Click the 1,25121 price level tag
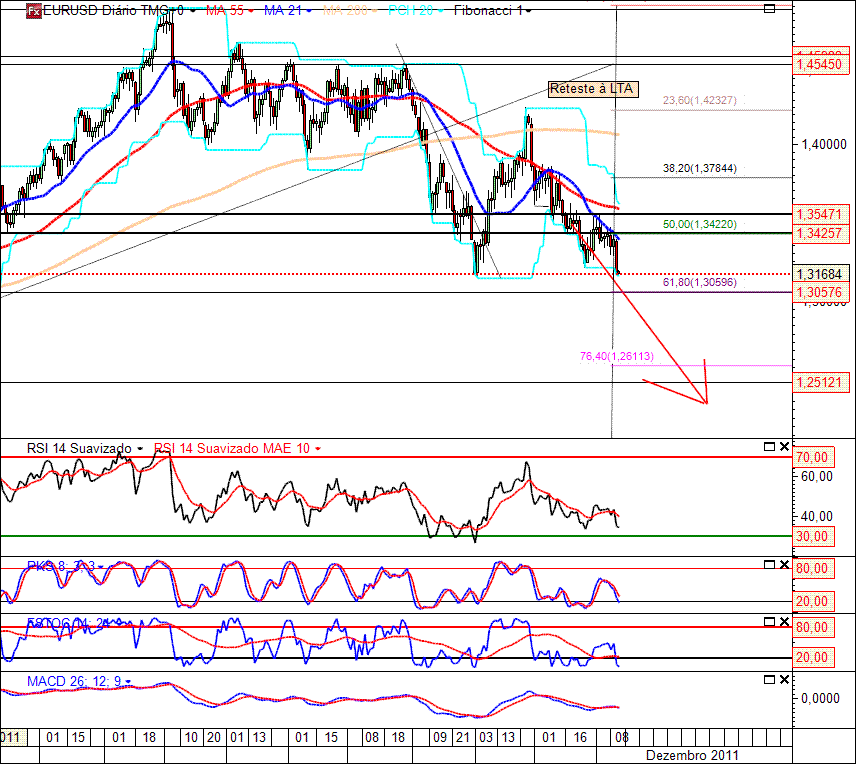The image size is (856, 764). pyautogui.click(x=821, y=382)
